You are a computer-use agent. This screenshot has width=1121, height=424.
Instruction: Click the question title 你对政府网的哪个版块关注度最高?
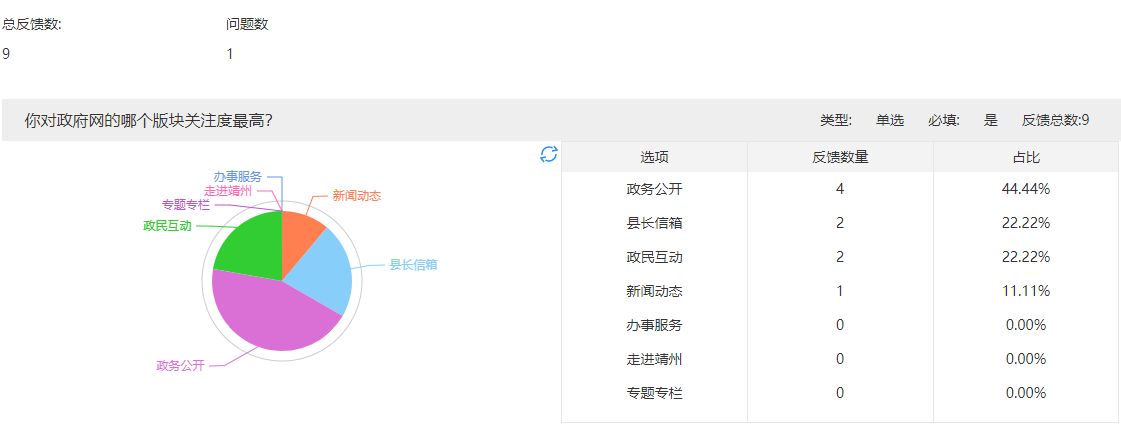148,120
